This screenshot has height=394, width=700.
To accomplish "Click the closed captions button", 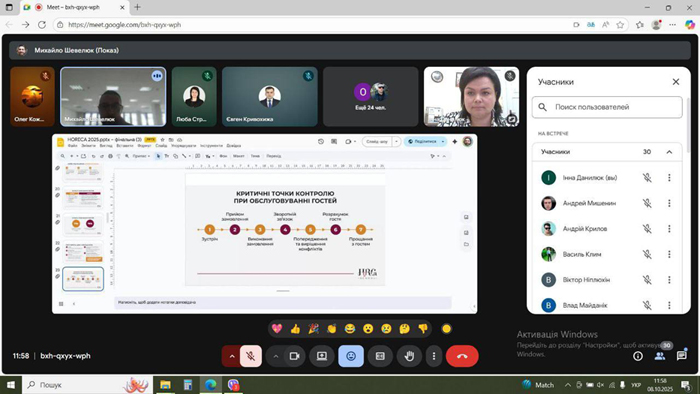I will point(380,356).
